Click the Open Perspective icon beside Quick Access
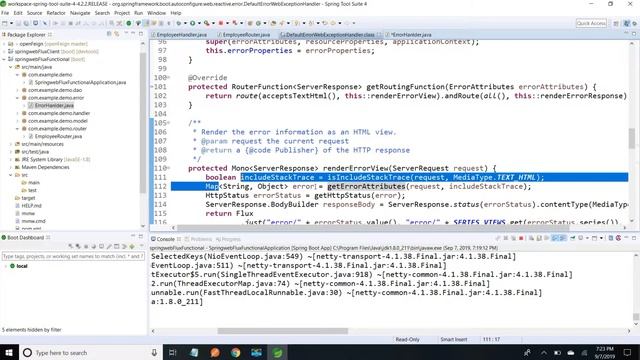Screen dimensions: 640x360 pyautogui.click(x=616, y=24)
